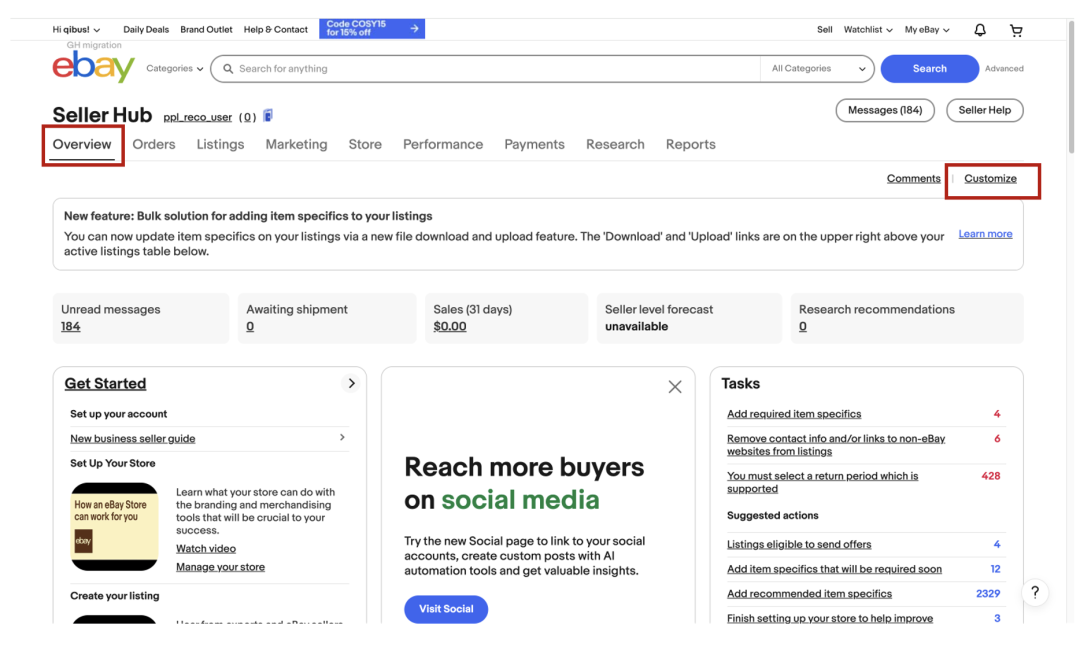
Task: Open the Marketing tab
Action: 296,144
